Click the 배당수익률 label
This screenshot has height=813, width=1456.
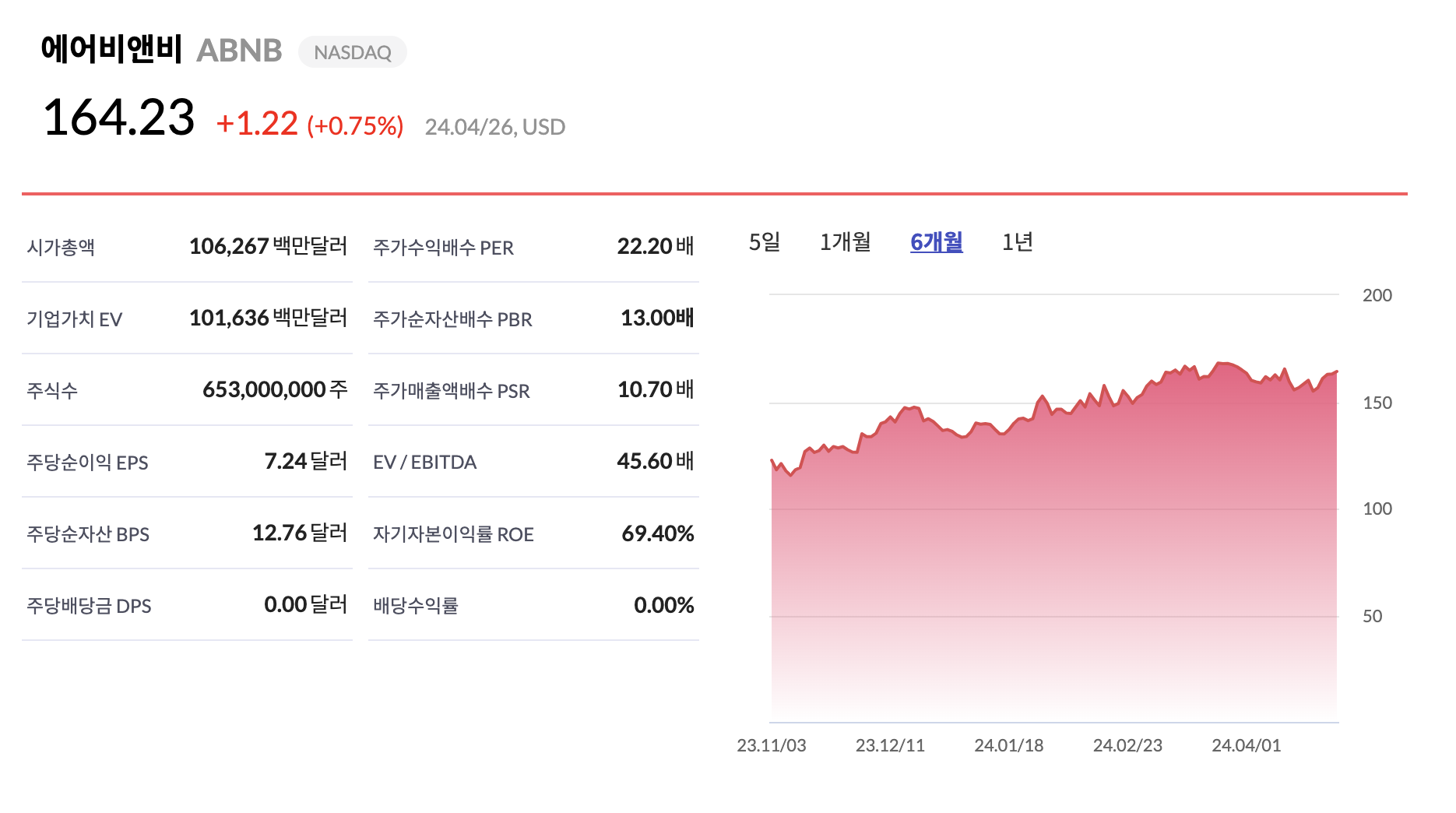coord(416,606)
